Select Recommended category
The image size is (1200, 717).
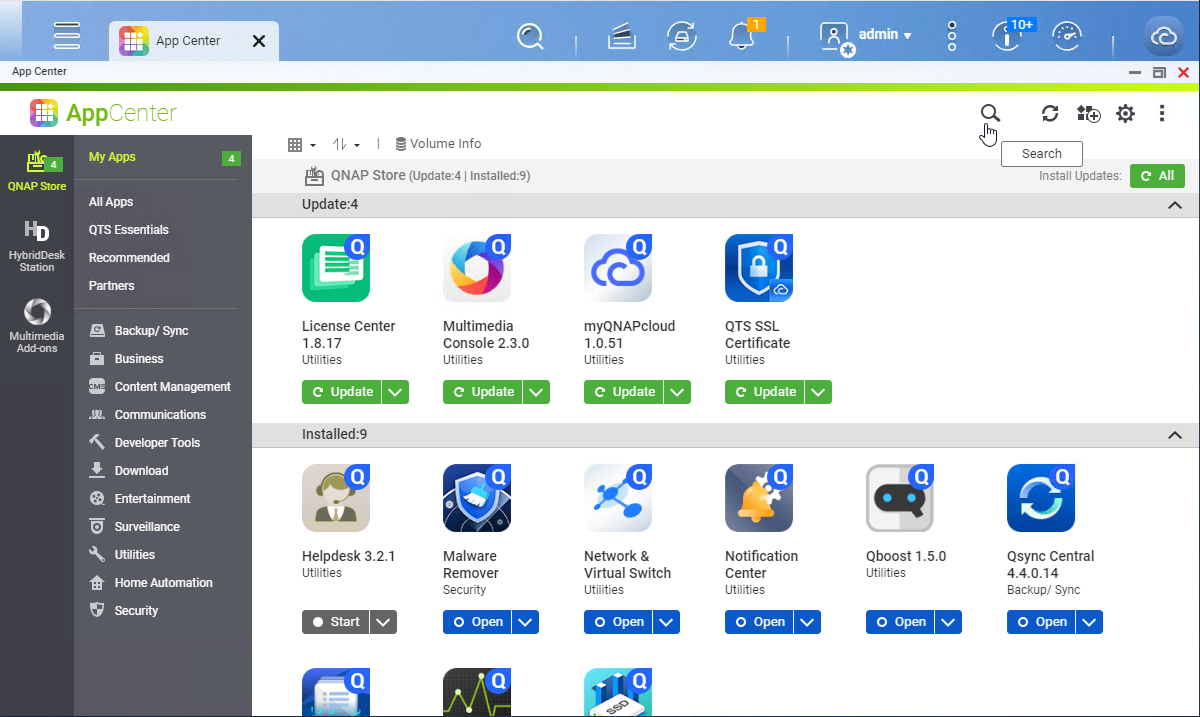(x=129, y=258)
